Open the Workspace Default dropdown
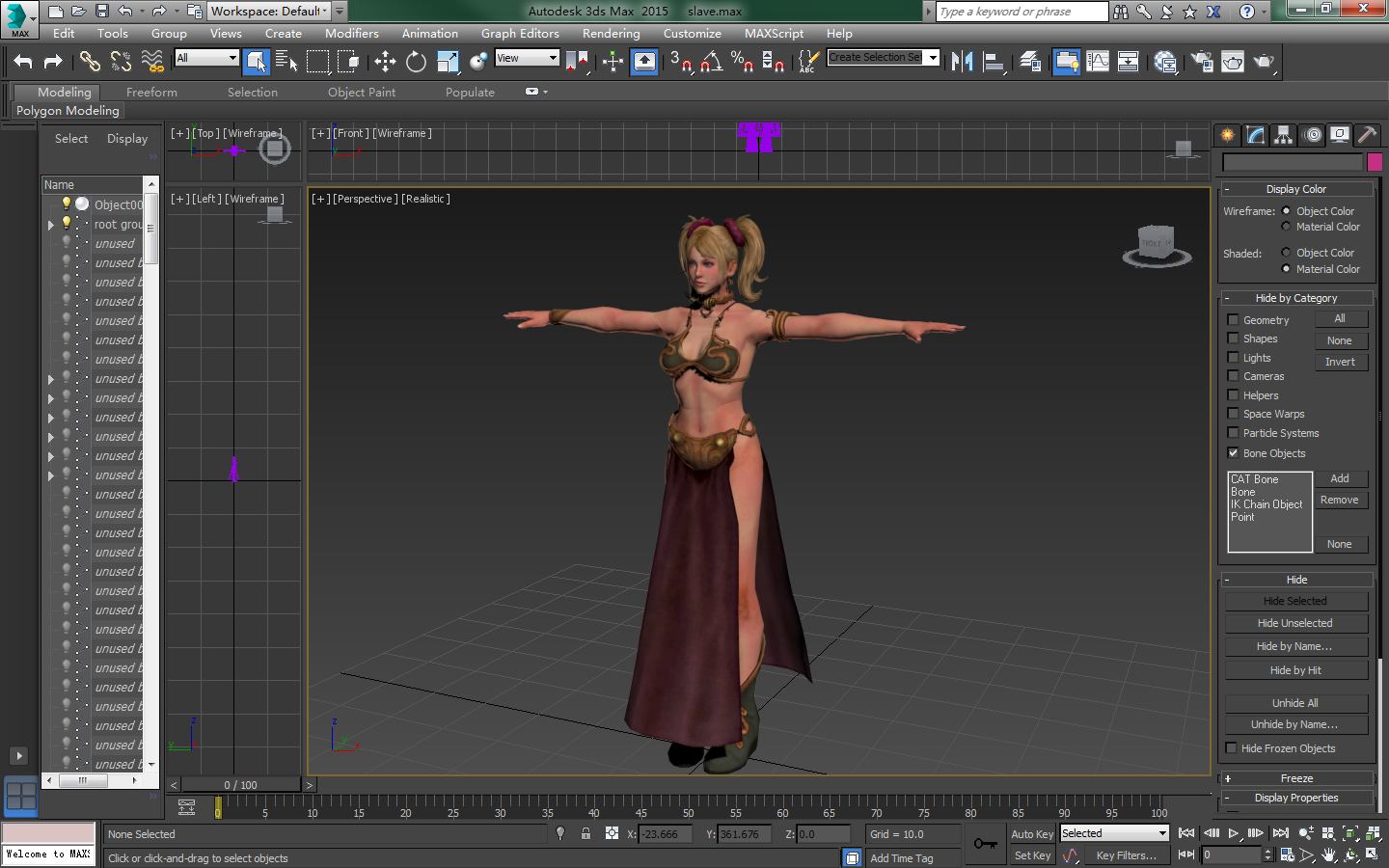1389x868 pixels. point(269,12)
